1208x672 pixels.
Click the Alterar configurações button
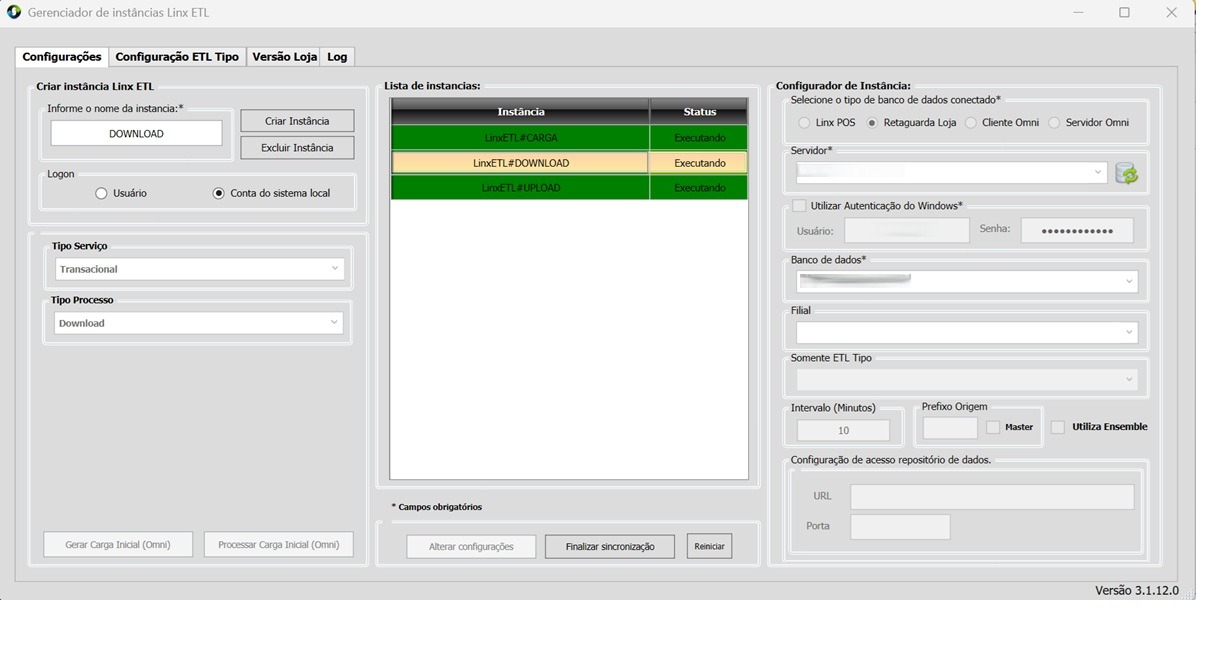[x=471, y=547]
